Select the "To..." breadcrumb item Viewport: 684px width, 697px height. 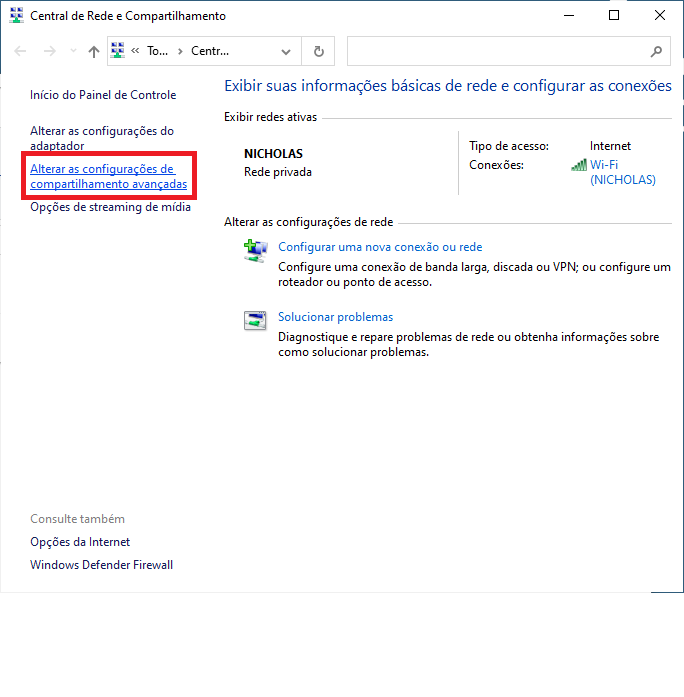pyautogui.click(x=157, y=51)
